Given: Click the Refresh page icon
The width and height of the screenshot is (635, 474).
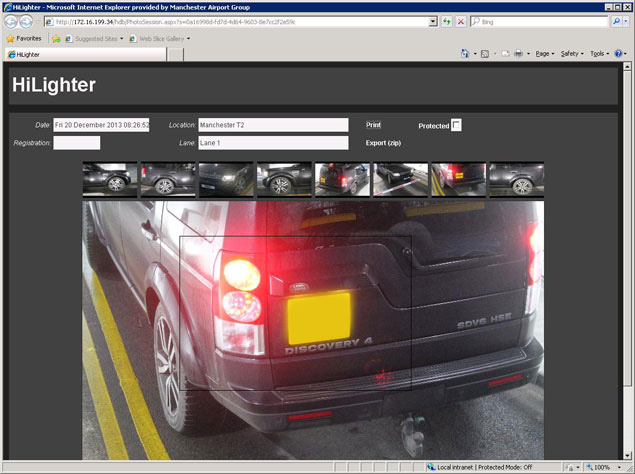Looking at the screenshot, I should coord(446,21).
